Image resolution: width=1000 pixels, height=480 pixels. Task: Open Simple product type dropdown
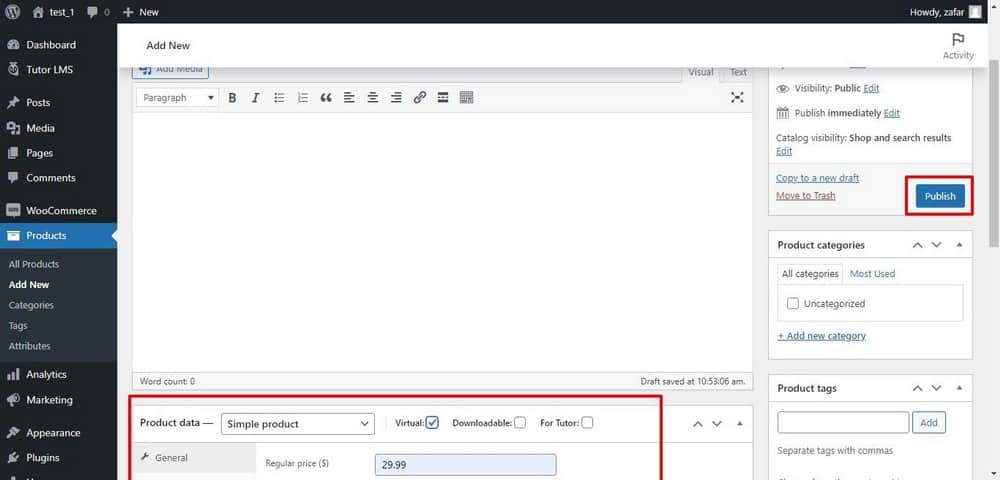click(298, 423)
